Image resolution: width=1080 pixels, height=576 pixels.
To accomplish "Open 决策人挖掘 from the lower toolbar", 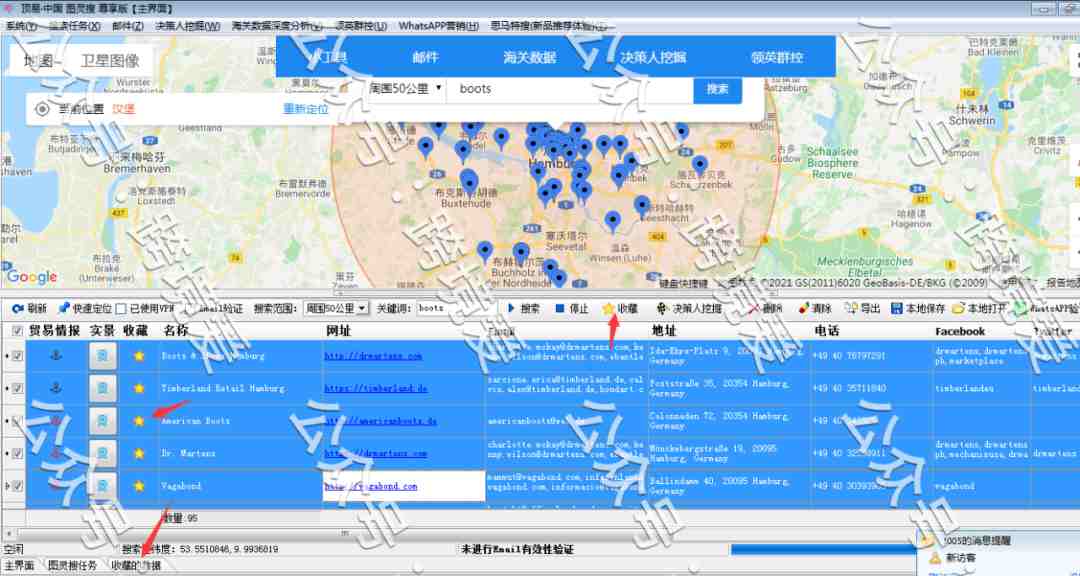I will 689,309.
